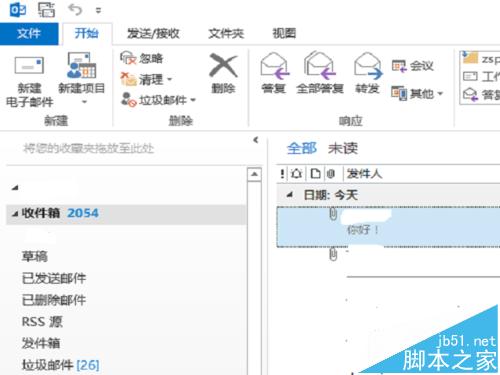Image resolution: width=500 pixels, height=375 pixels.
Task: Click the 会议 reply with meeting button
Action: coord(413,66)
